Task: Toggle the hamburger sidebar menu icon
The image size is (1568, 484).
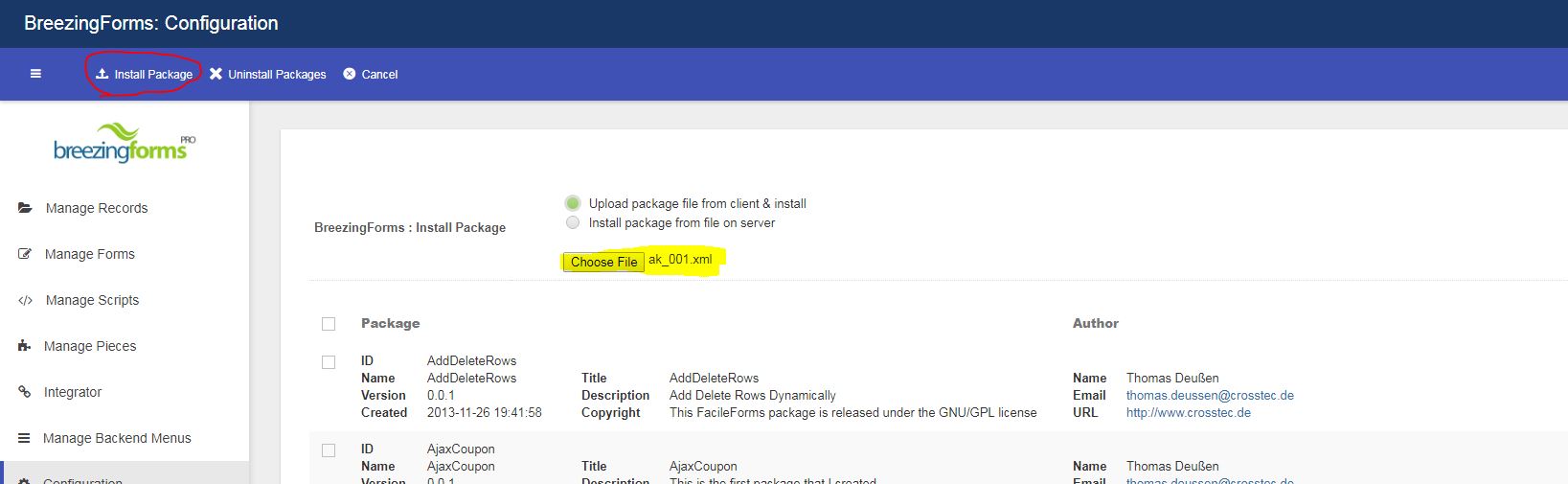Action: 35,74
